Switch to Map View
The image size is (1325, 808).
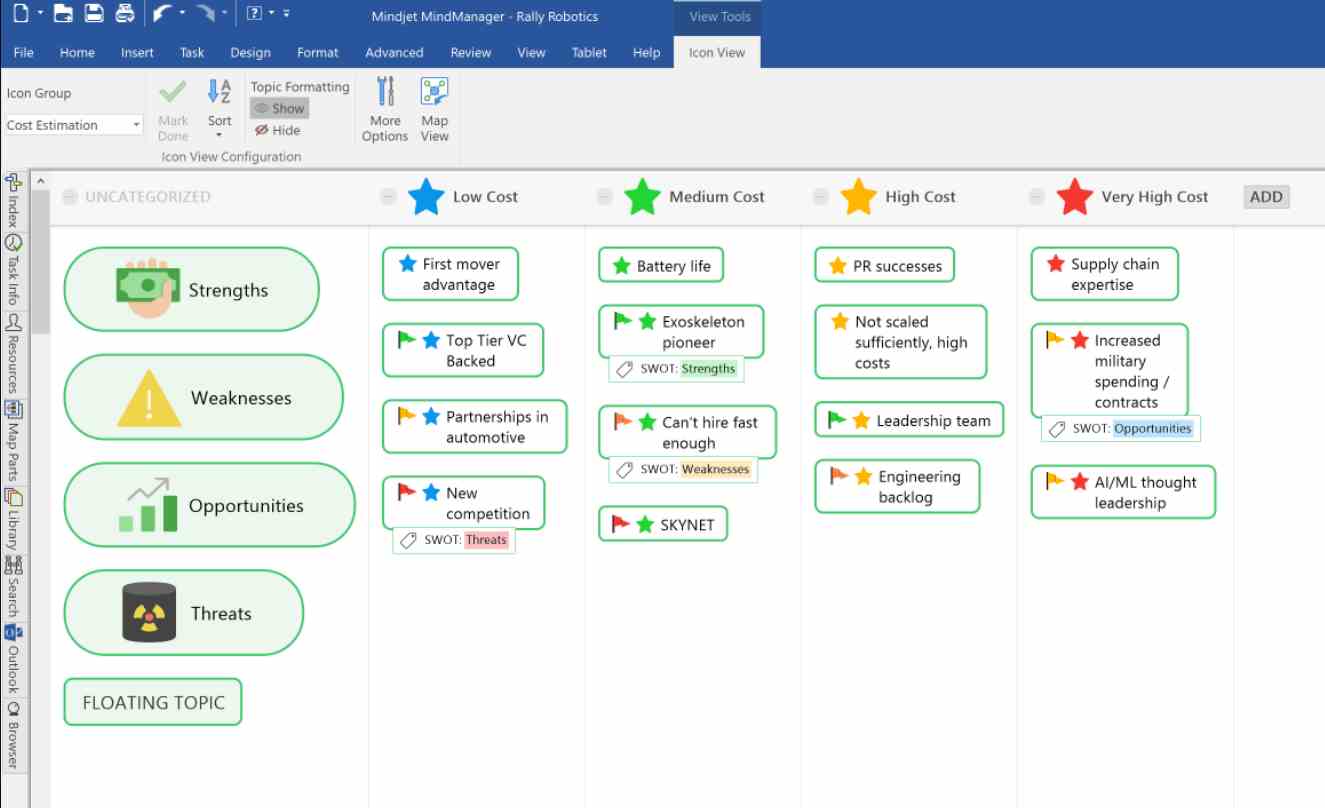[x=434, y=92]
